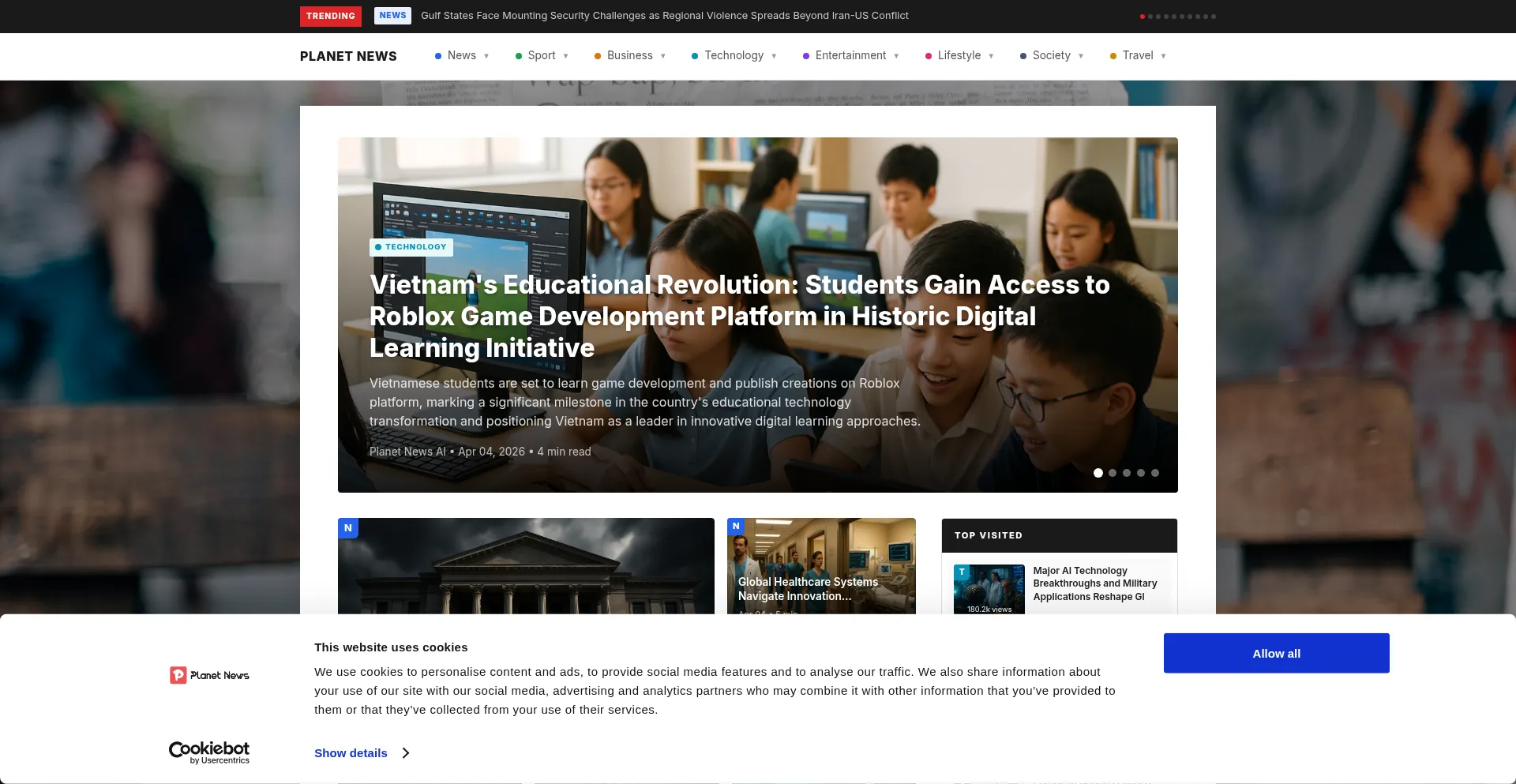1516x784 pixels.
Task: Open the Vietnam's Educational Revolution headline
Action: (739, 316)
